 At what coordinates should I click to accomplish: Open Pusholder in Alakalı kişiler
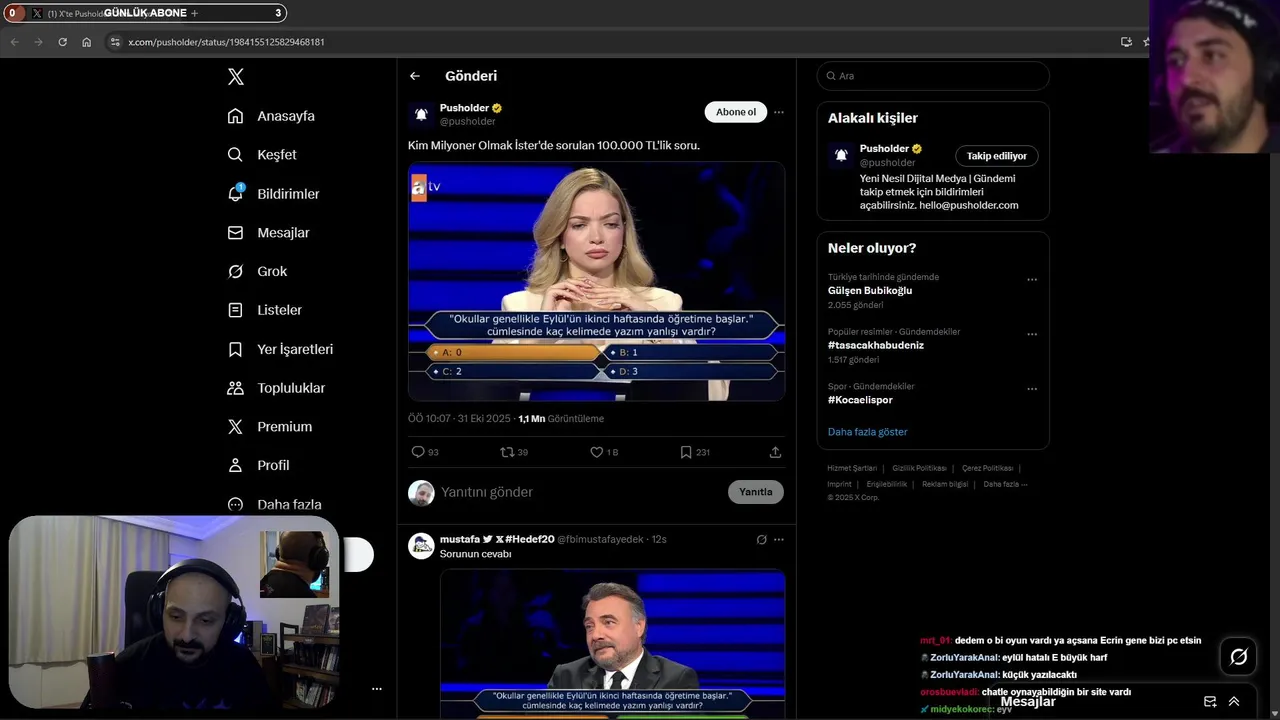click(885, 149)
